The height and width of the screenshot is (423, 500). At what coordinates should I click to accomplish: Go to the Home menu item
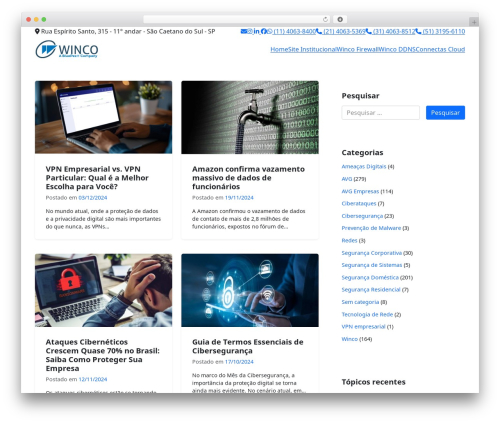[279, 49]
